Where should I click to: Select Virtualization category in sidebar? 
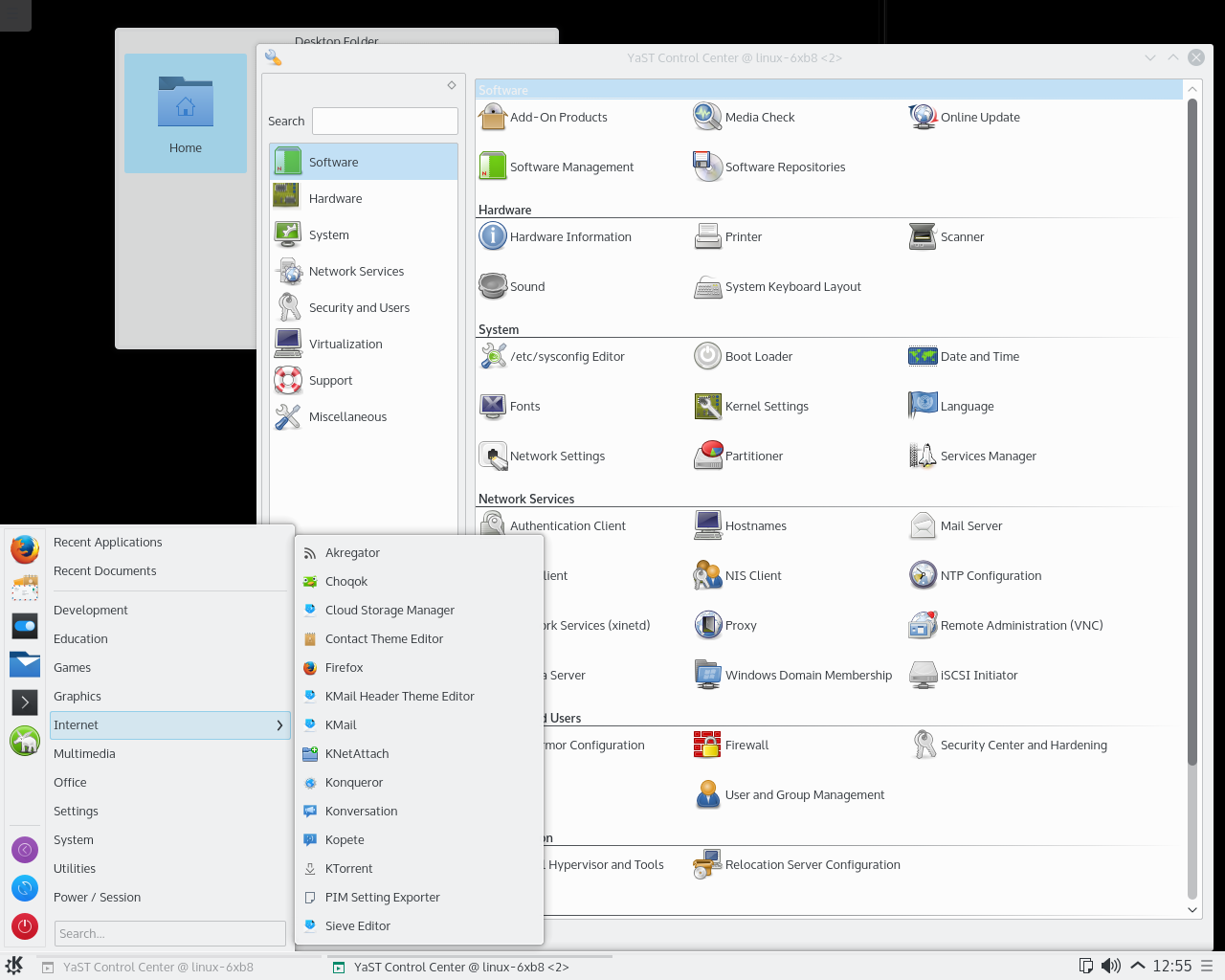[364, 344]
